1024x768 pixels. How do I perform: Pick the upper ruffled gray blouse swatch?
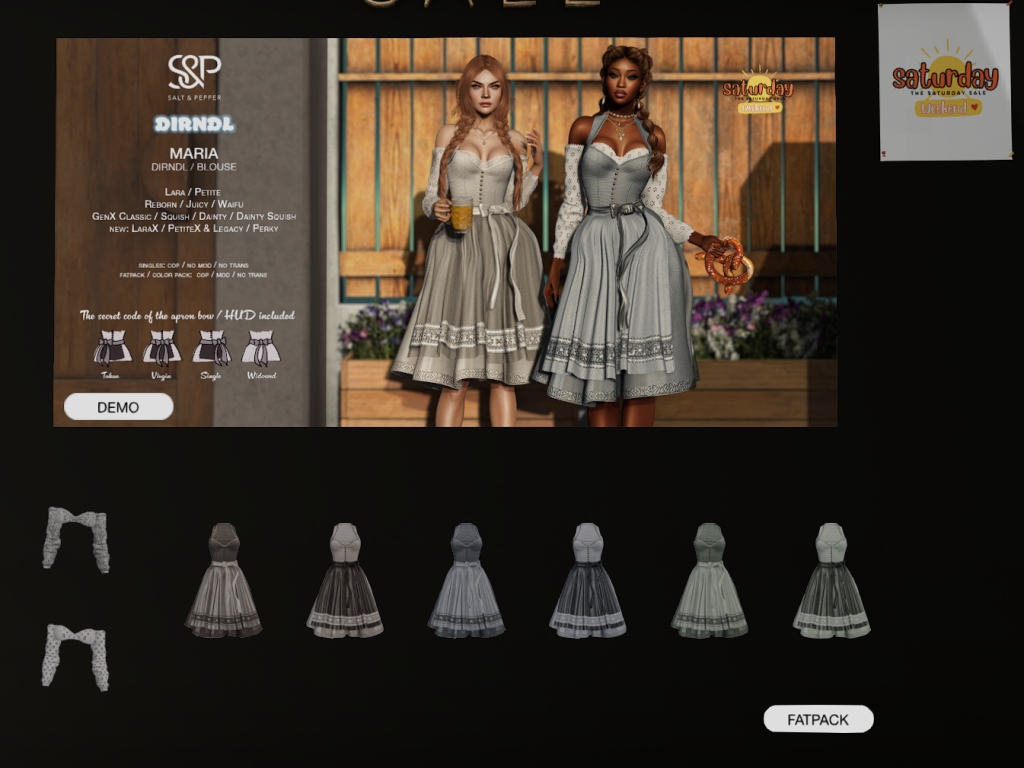(x=76, y=539)
